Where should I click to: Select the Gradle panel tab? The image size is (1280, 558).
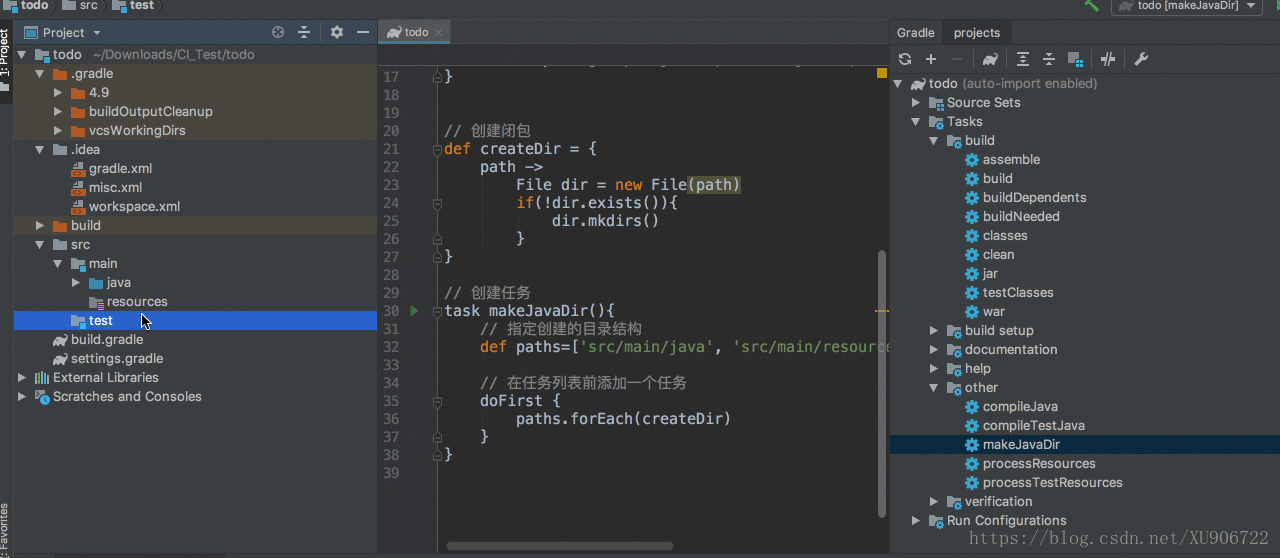916,32
